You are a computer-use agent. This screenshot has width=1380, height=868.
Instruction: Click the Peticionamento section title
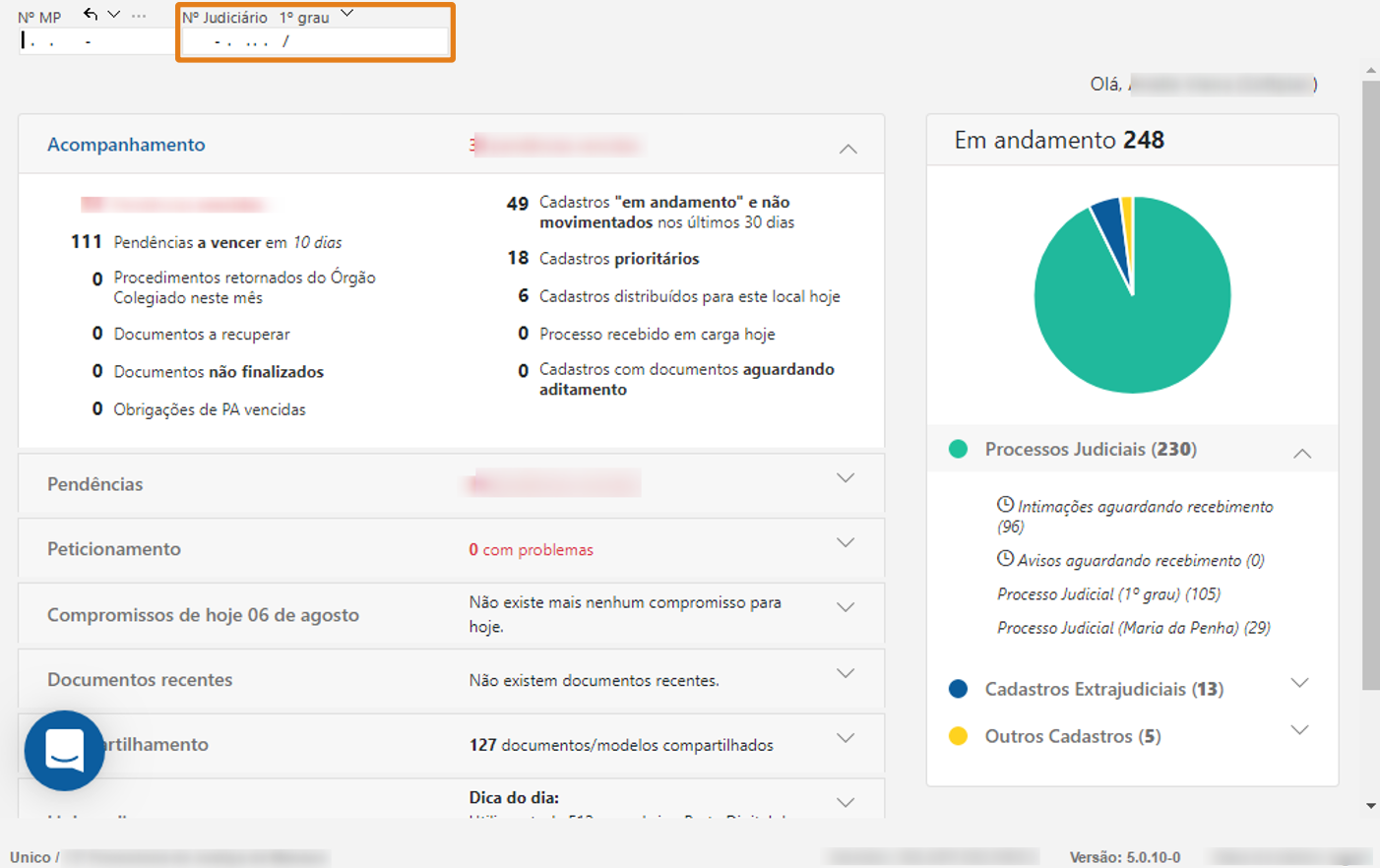point(114,549)
